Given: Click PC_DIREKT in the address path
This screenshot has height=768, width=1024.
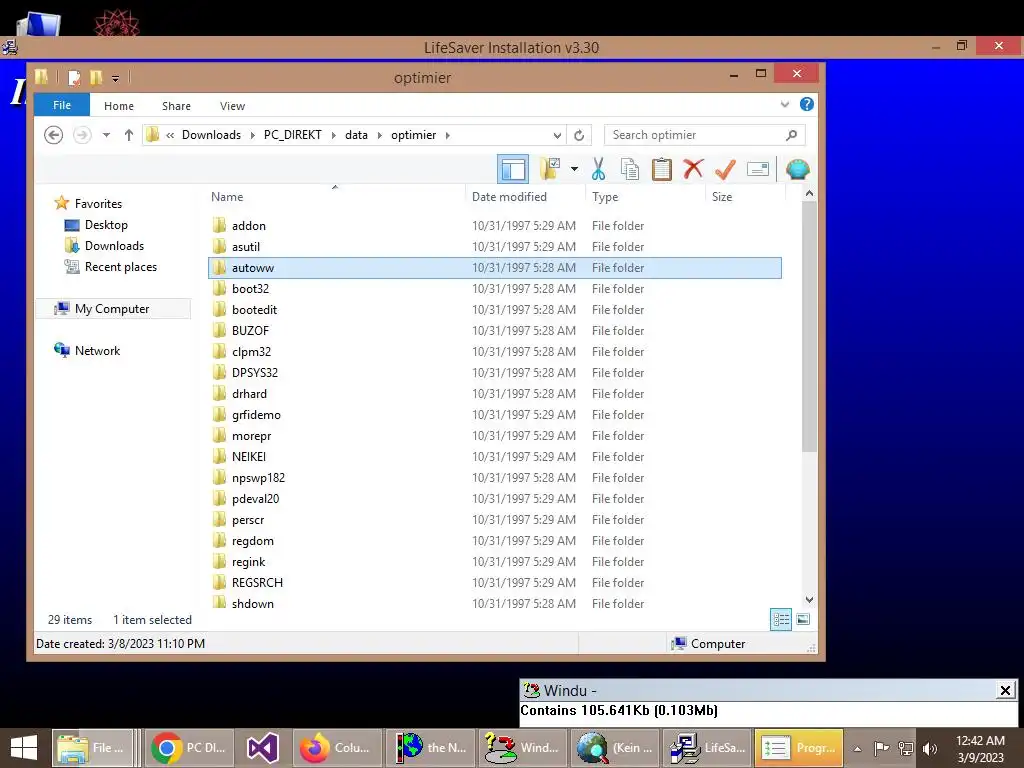Looking at the screenshot, I should click(293, 135).
